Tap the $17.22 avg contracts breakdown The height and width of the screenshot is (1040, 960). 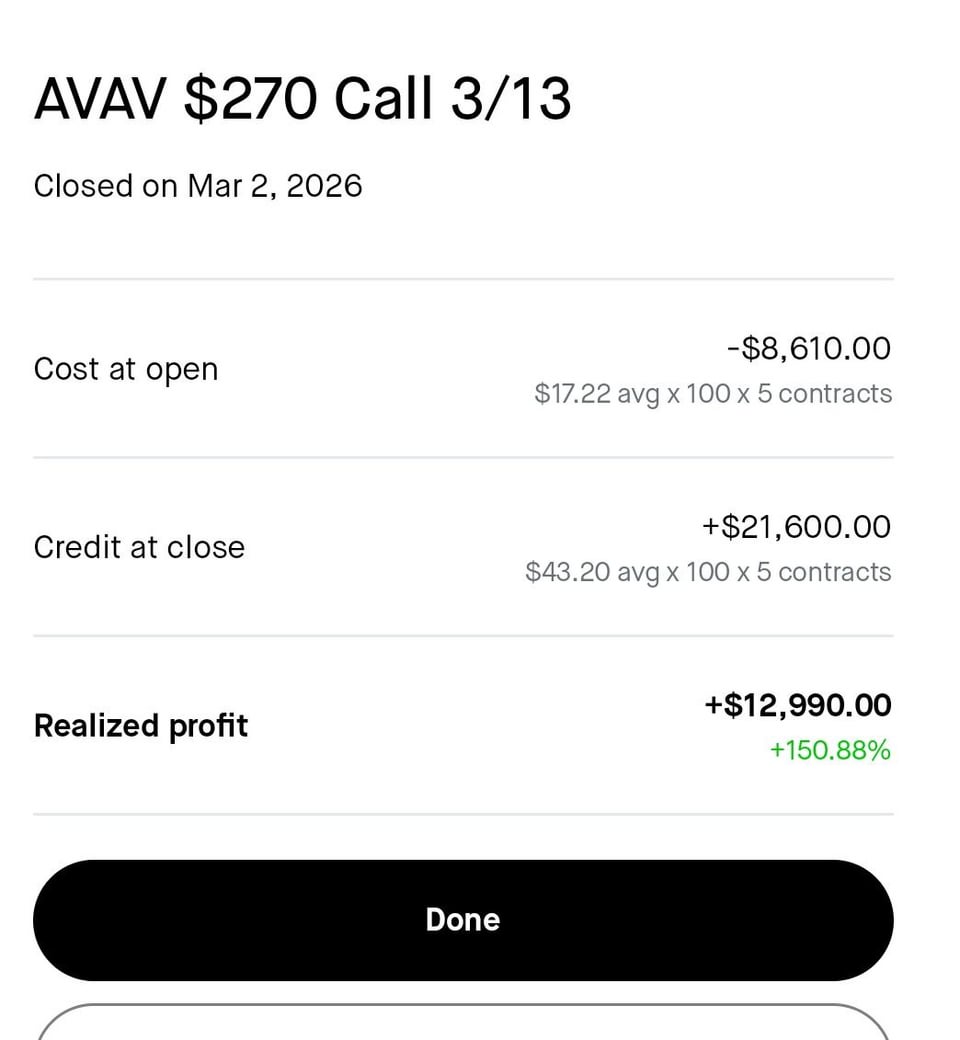pos(713,394)
